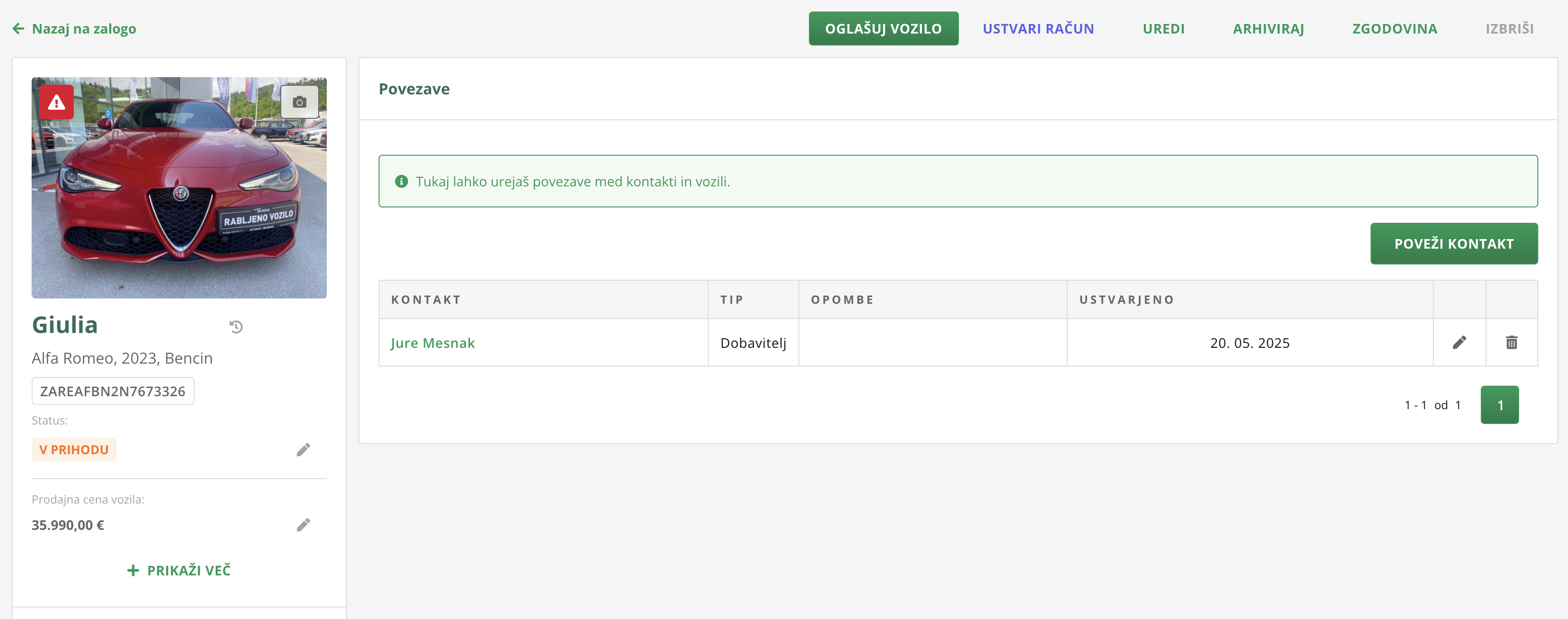Image resolution: width=1568 pixels, height=619 pixels.
Task: Edit sale price with pencil icon
Action: [303, 525]
